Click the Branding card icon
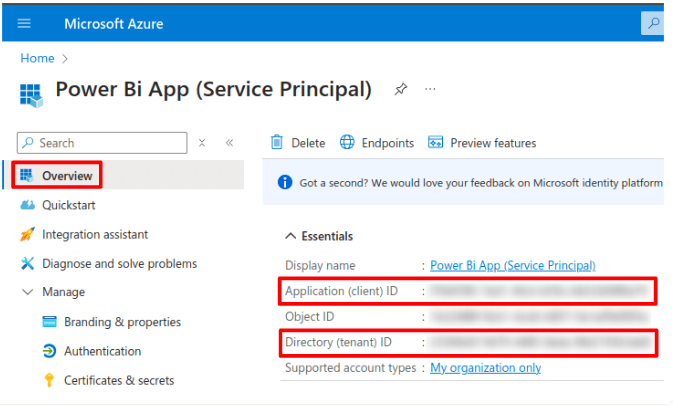 click(x=49, y=322)
